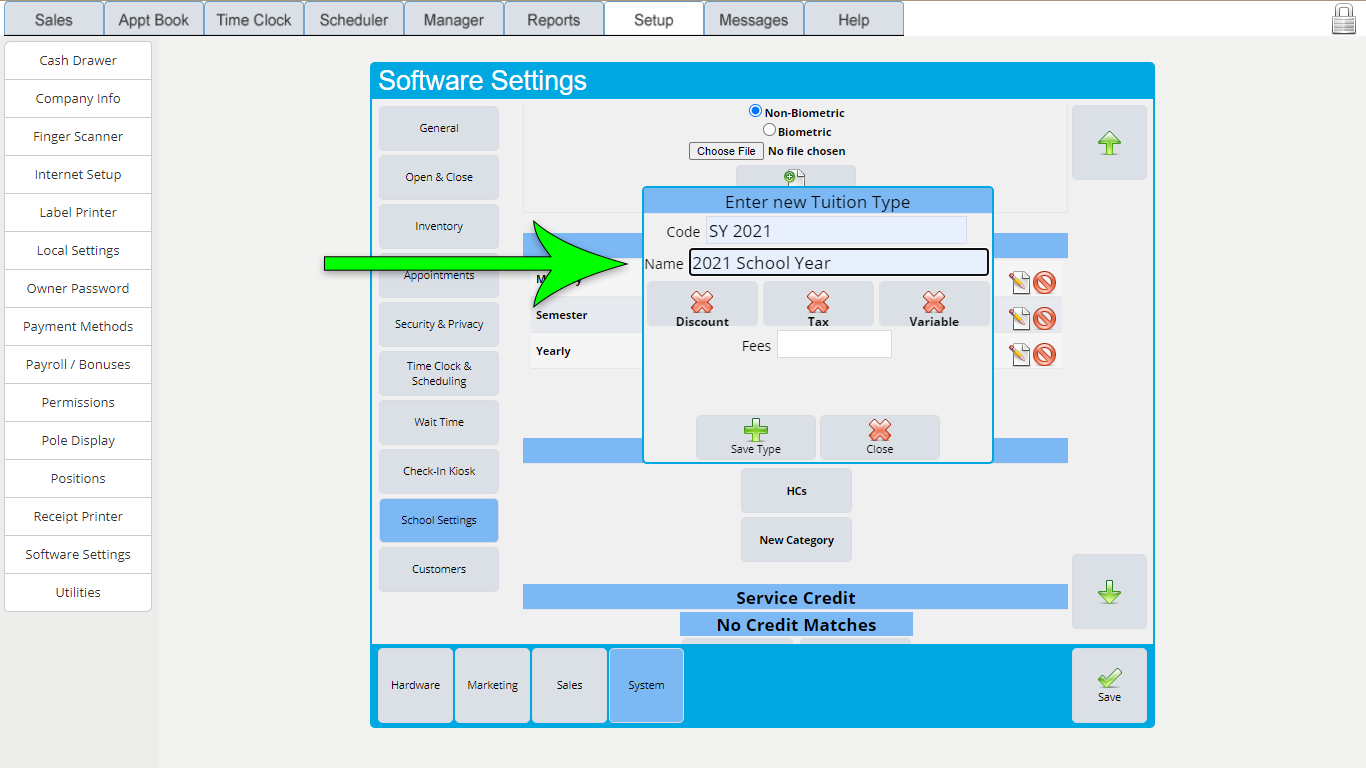Screen dimensions: 1366x768
Task: Select the Non-Biometric radio button
Action: [755, 111]
